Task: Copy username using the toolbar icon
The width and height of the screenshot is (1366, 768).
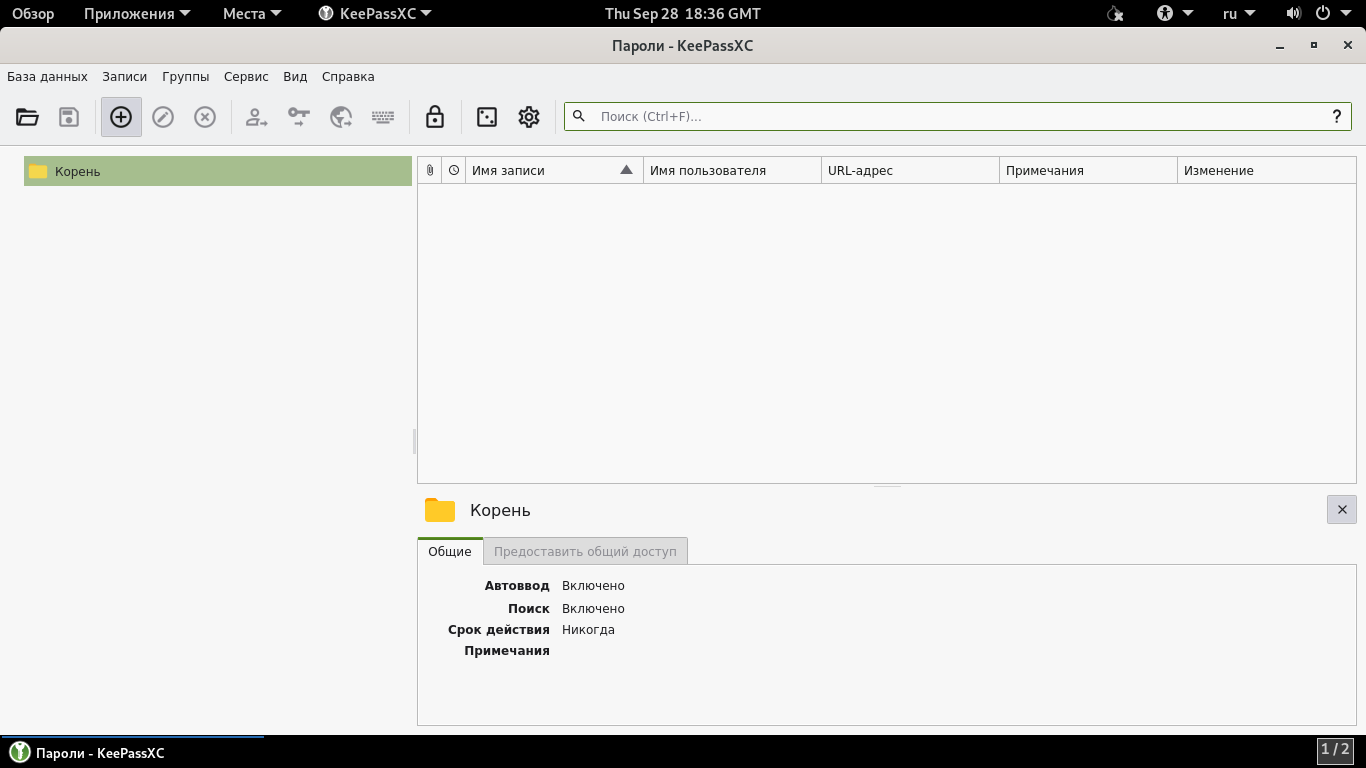Action: coord(257,117)
